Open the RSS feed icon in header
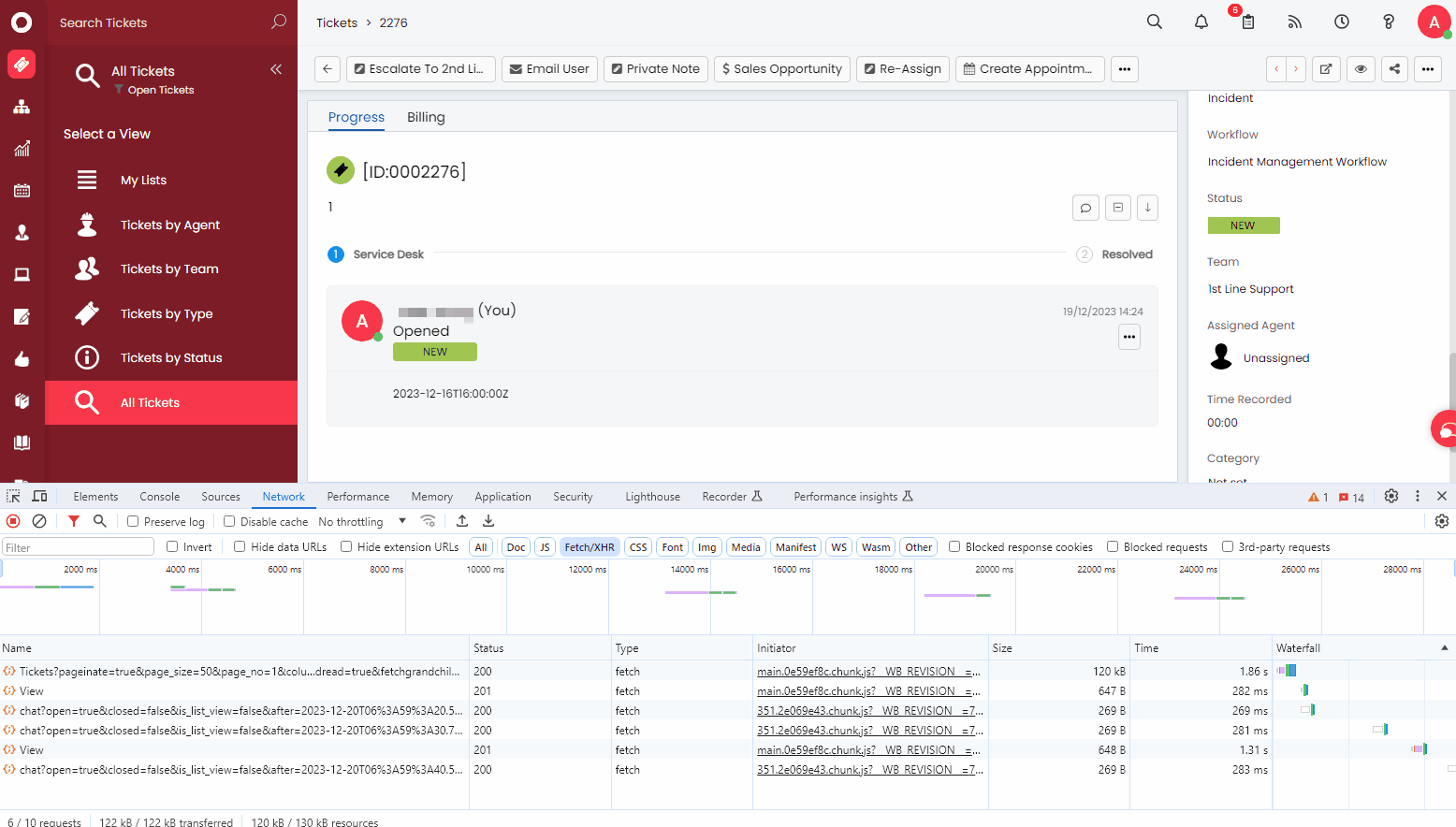This screenshot has height=827, width=1456. point(1295,22)
